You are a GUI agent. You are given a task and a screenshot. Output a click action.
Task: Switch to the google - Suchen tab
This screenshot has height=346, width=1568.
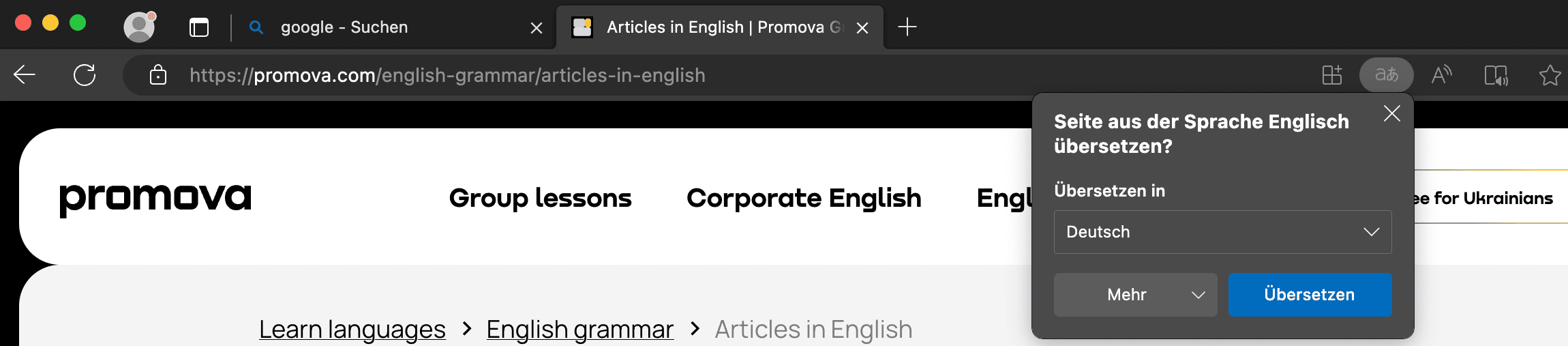[x=344, y=27]
